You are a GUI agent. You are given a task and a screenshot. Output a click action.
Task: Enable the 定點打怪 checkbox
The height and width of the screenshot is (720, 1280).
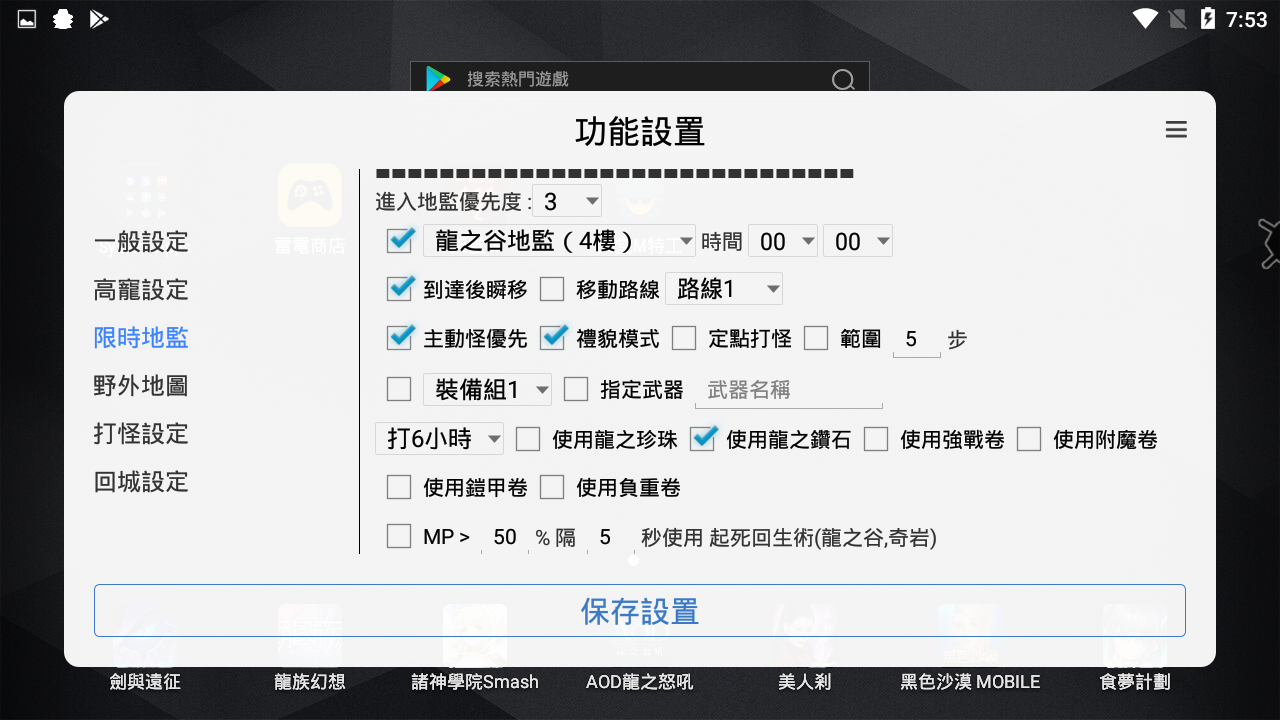684,338
